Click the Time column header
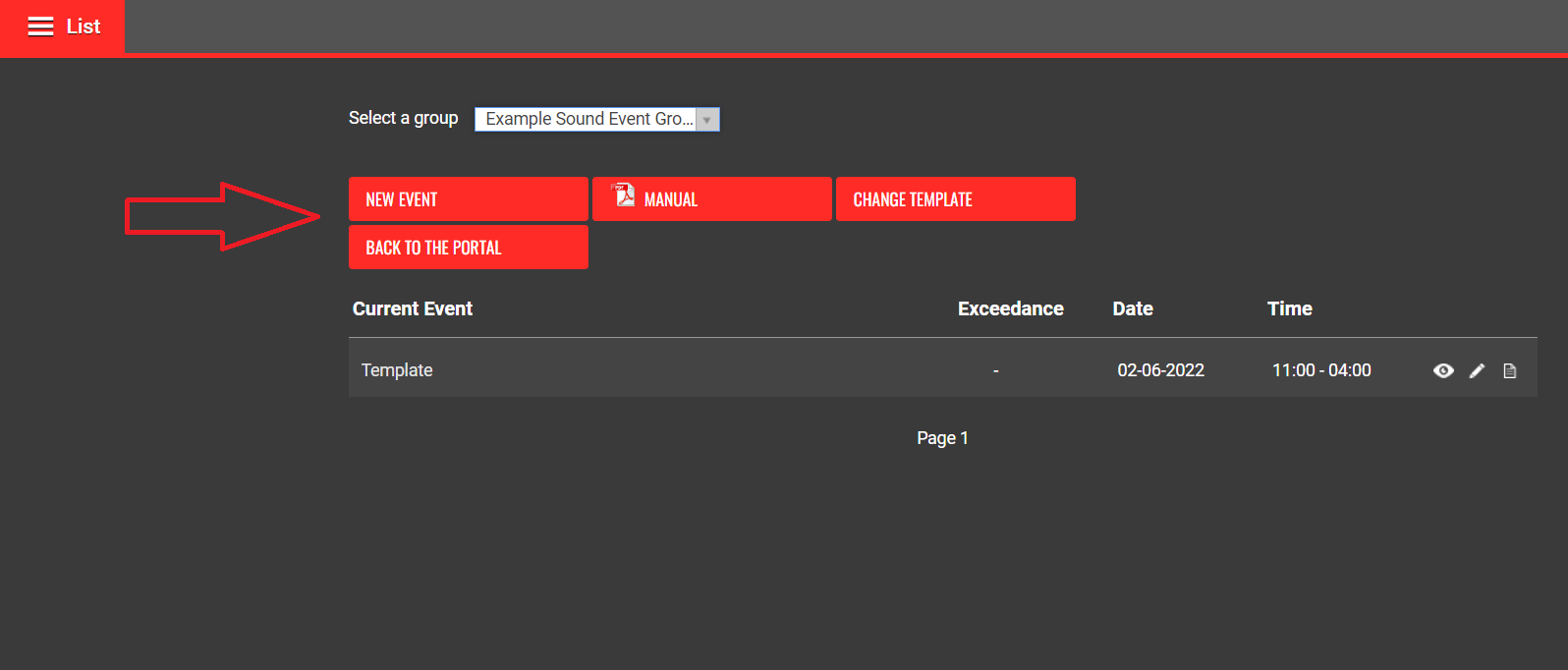 click(x=1290, y=308)
